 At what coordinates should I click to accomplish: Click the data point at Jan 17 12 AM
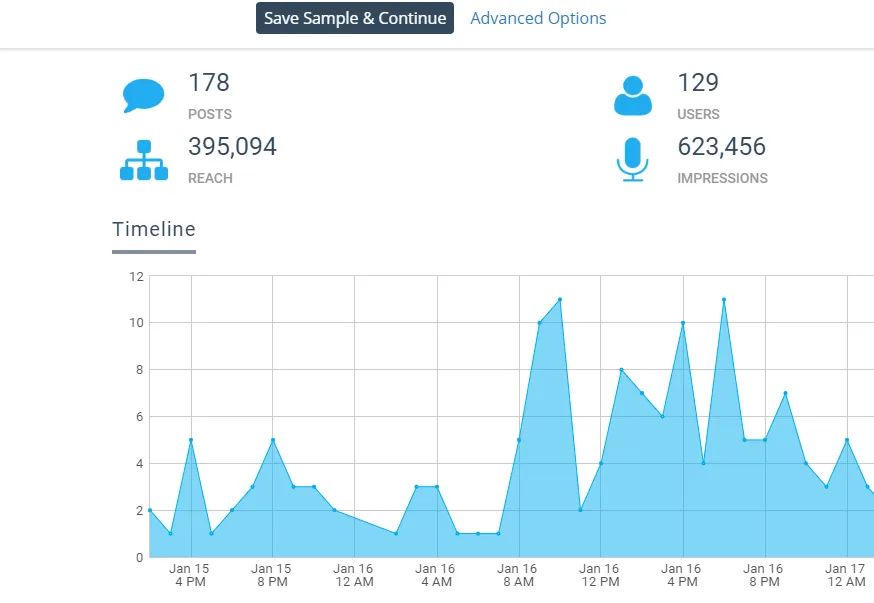point(847,440)
